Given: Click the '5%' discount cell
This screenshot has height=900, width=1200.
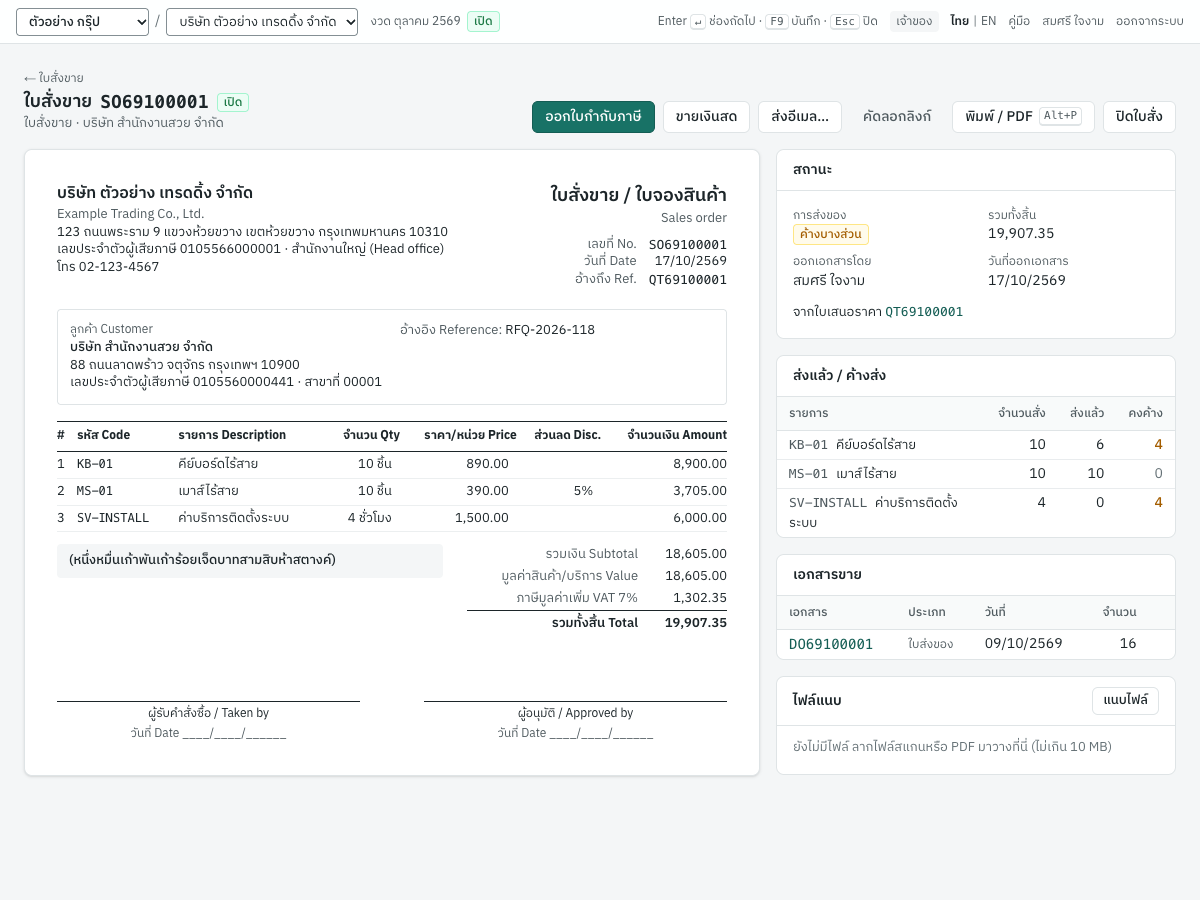Looking at the screenshot, I should [583, 491].
